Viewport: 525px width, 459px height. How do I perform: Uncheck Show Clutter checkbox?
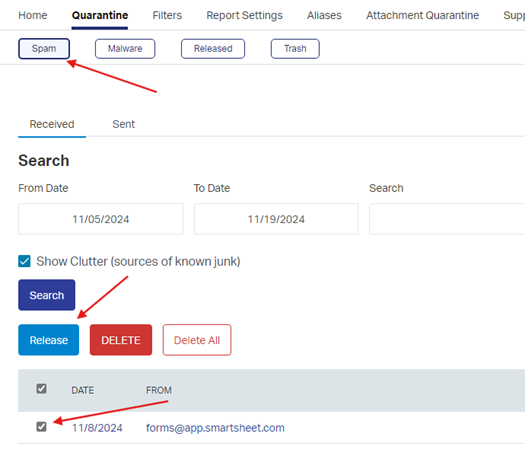[24, 261]
